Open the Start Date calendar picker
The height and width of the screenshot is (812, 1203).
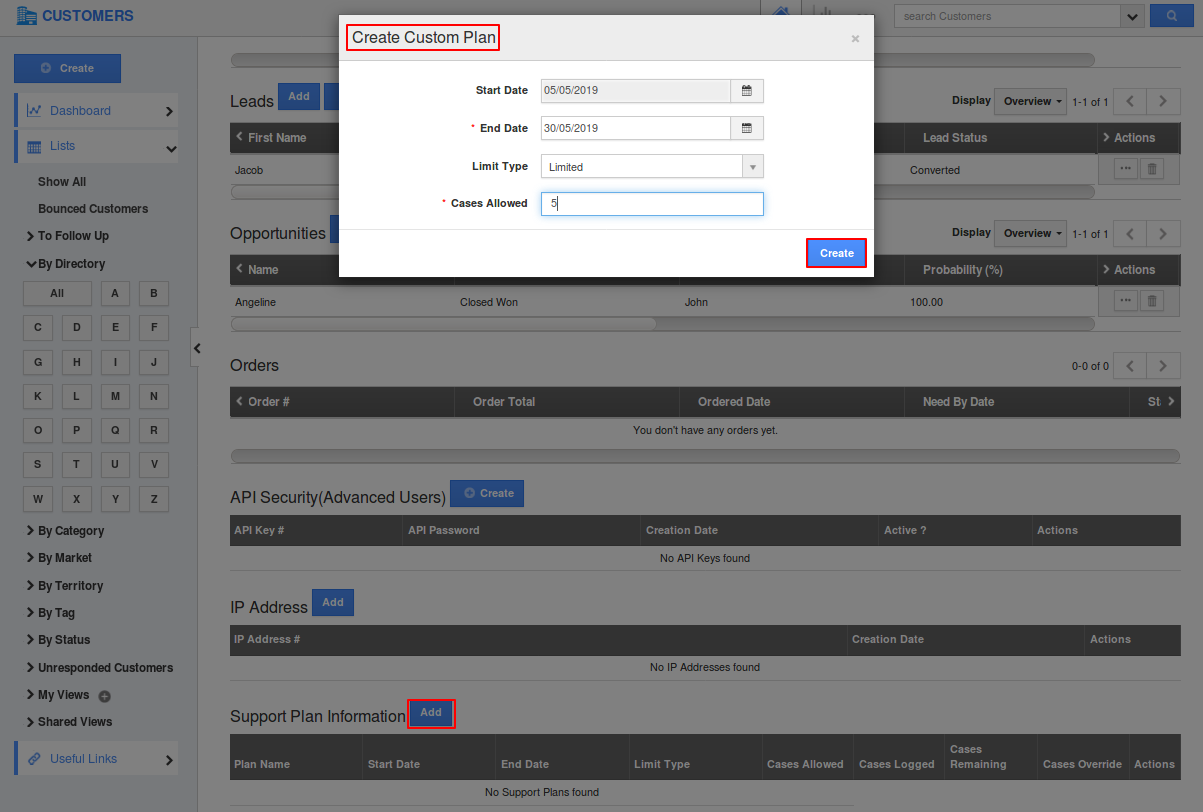click(746, 91)
